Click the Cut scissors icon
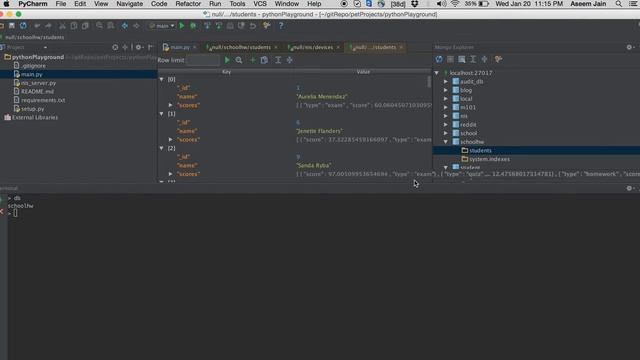This screenshot has height=360, width=640. tap(62, 26)
